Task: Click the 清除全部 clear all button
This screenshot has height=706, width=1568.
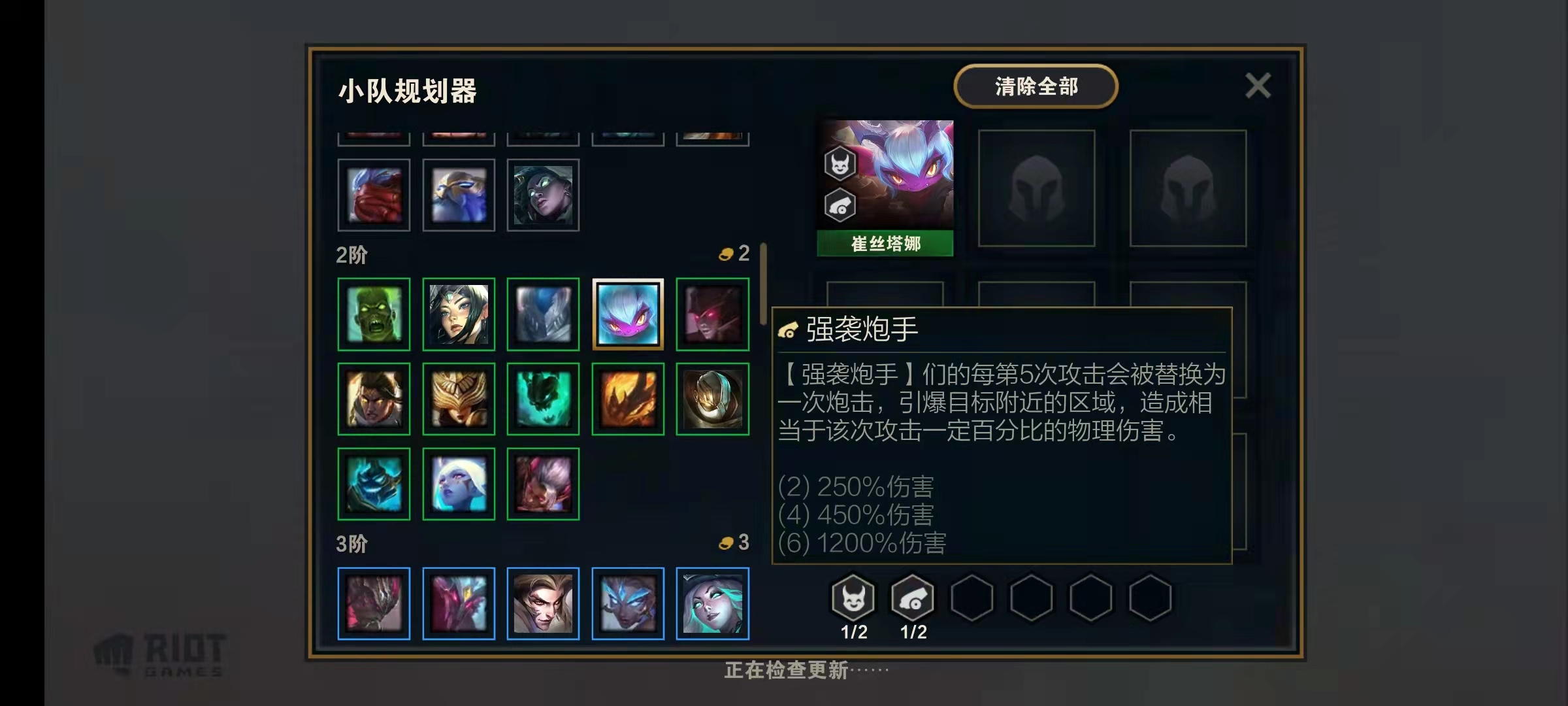Action: click(1036, 86)
